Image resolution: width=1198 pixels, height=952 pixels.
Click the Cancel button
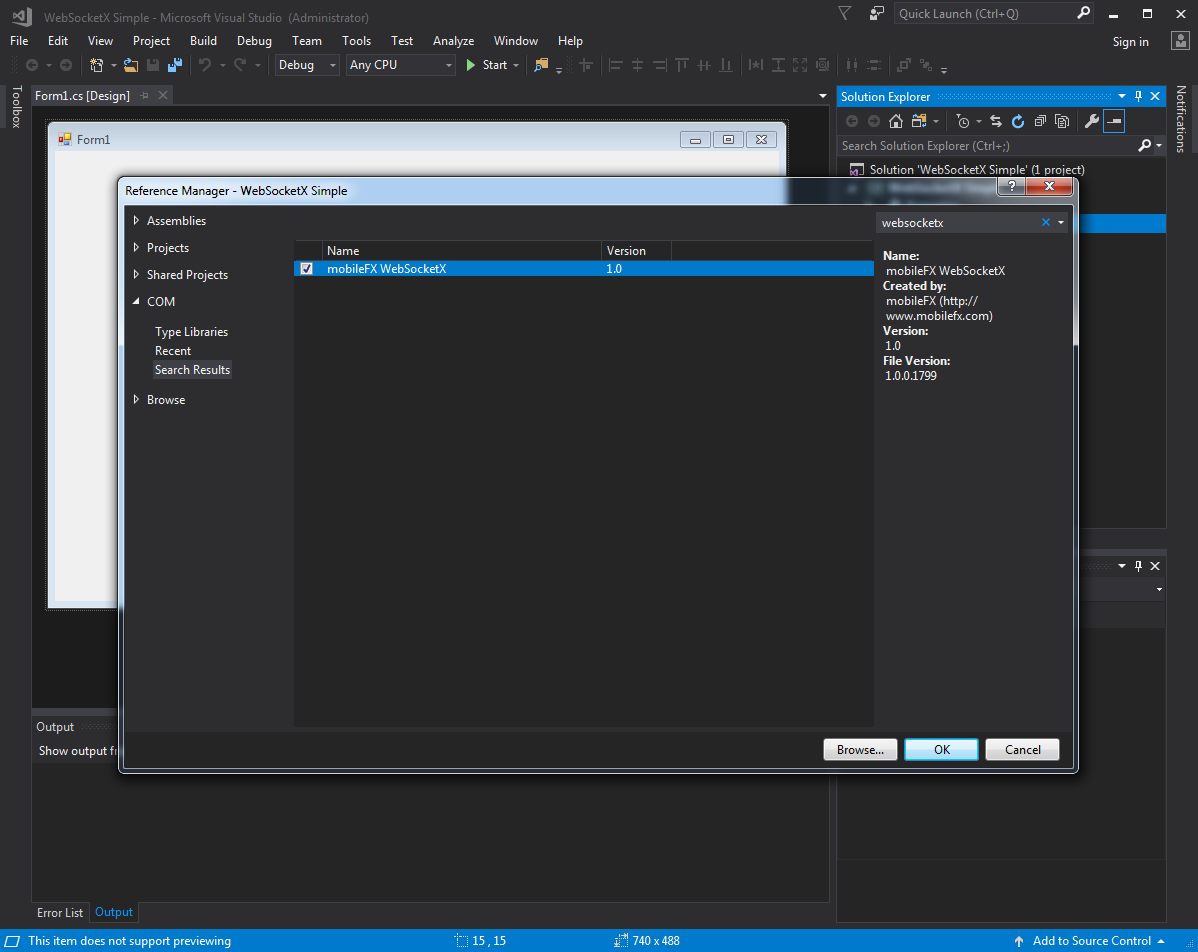[1022, 750]
